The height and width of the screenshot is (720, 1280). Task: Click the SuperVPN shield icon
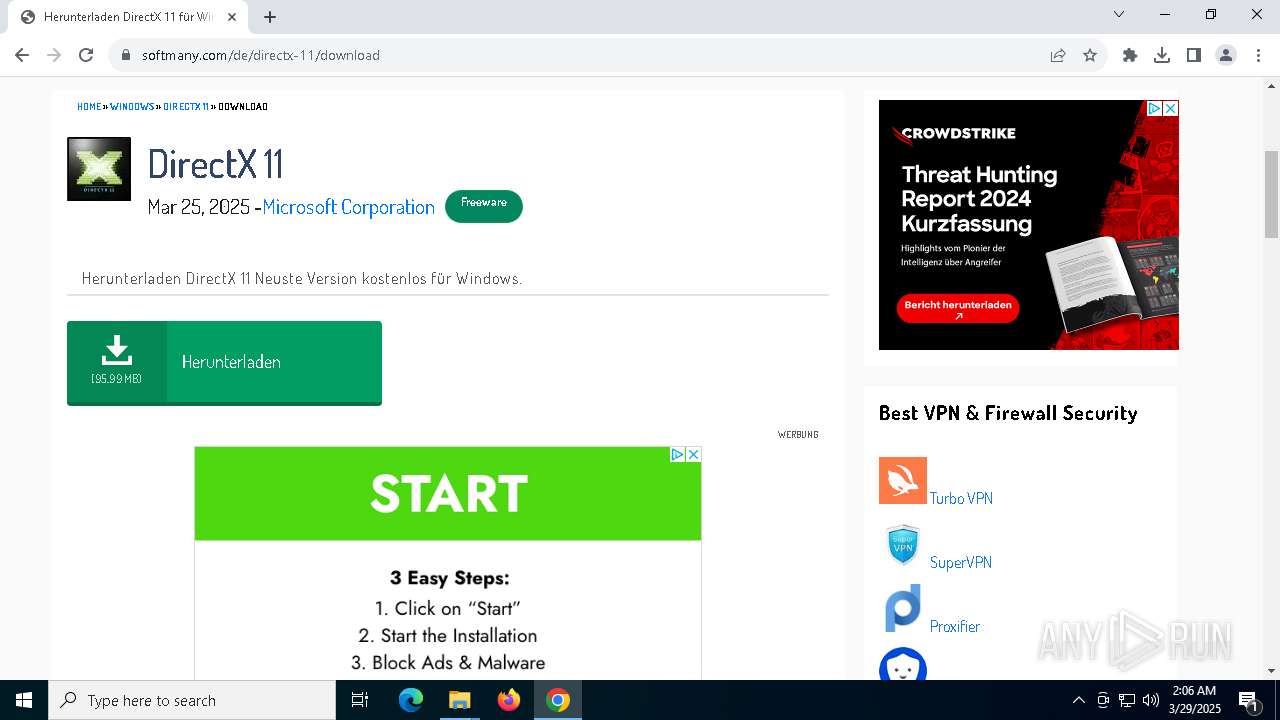(903, 545)
